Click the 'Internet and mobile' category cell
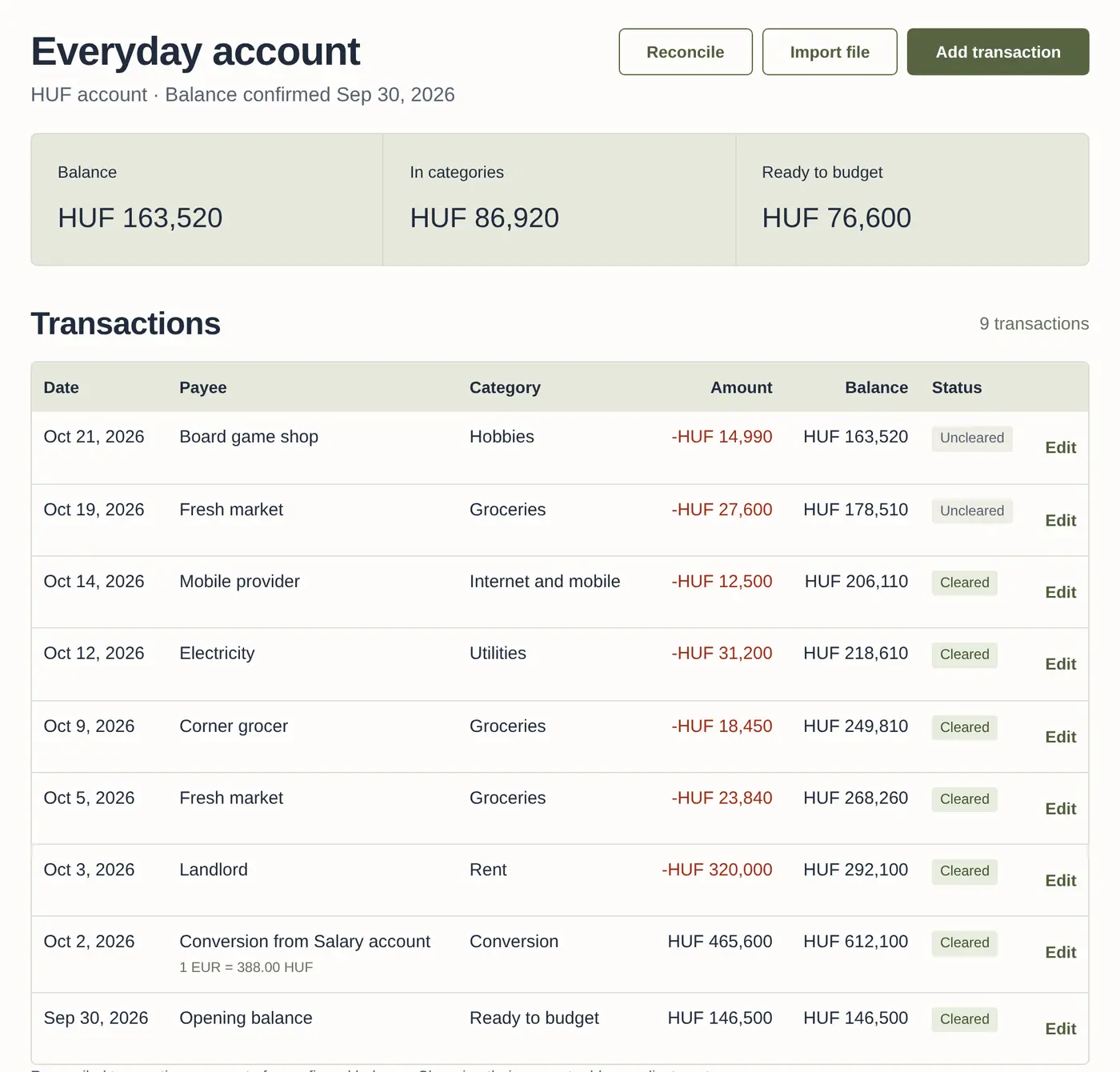The image size is (1120, 1072). pos(545,582)
